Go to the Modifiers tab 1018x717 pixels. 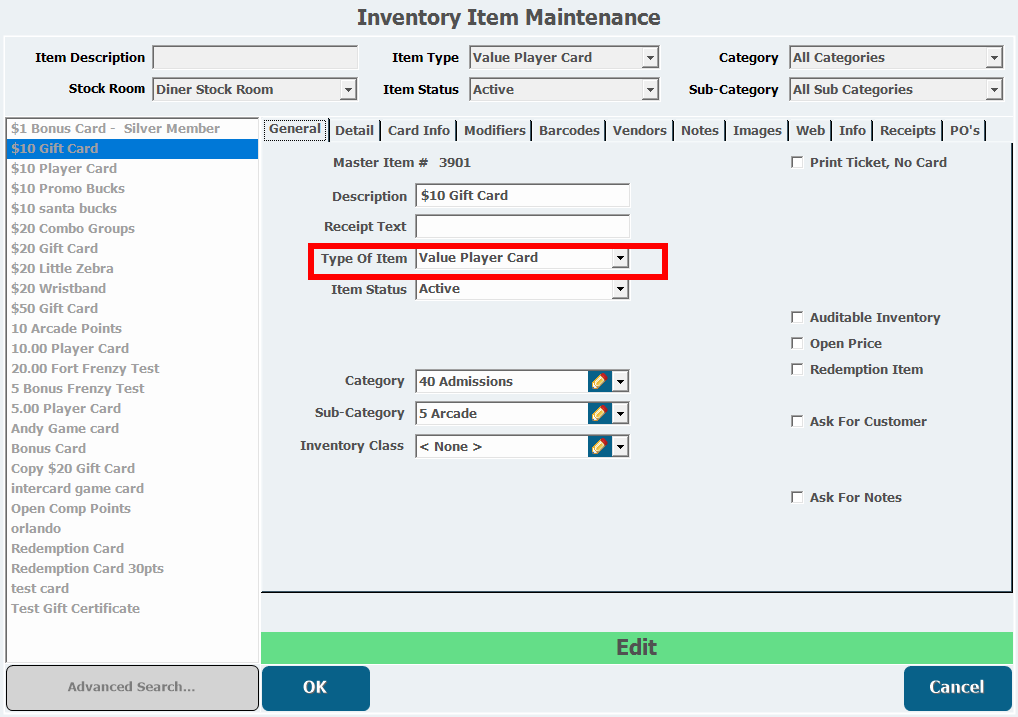[494, 130]
